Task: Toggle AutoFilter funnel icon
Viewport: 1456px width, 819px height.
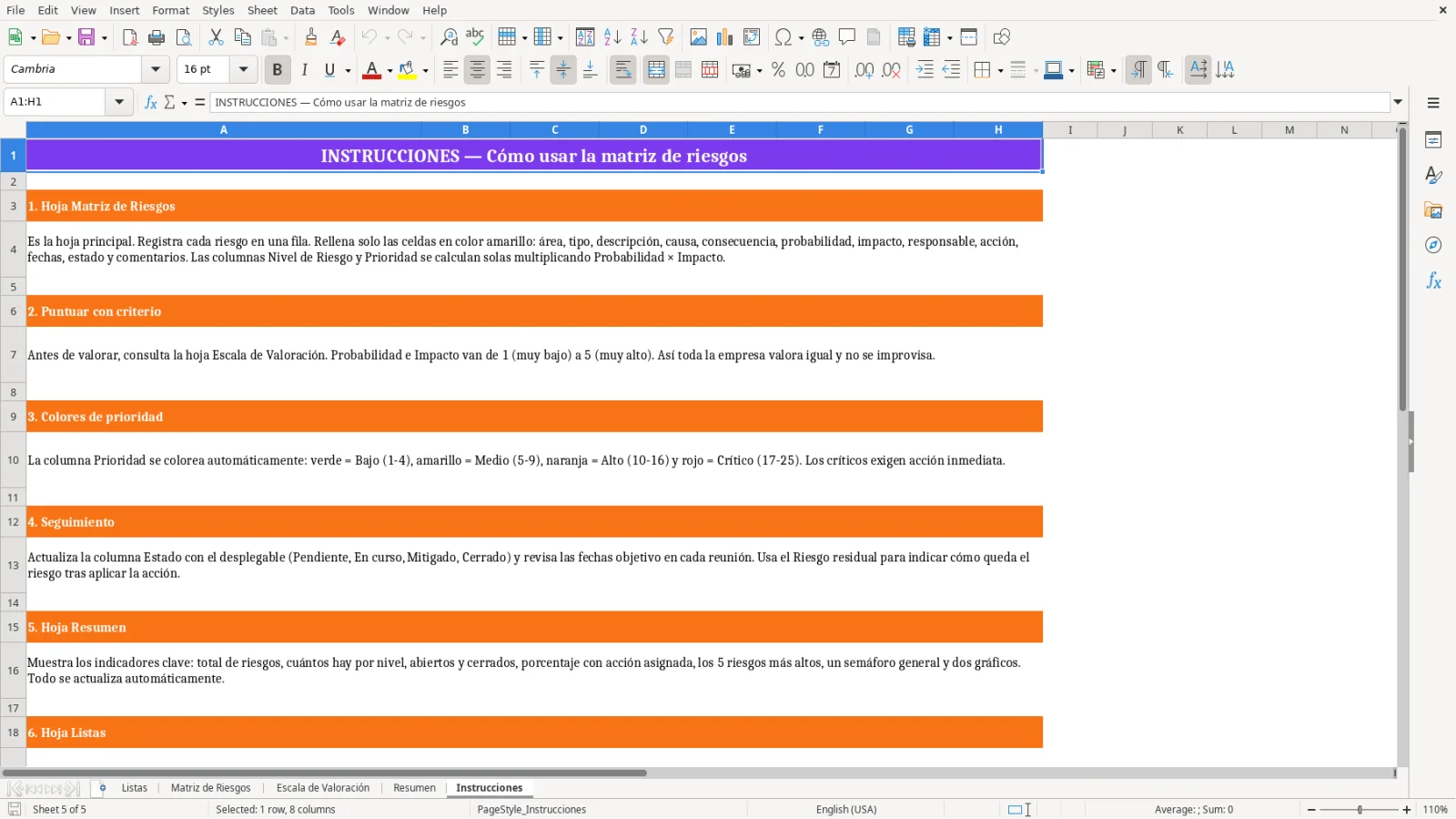Action: click(666, 37)
